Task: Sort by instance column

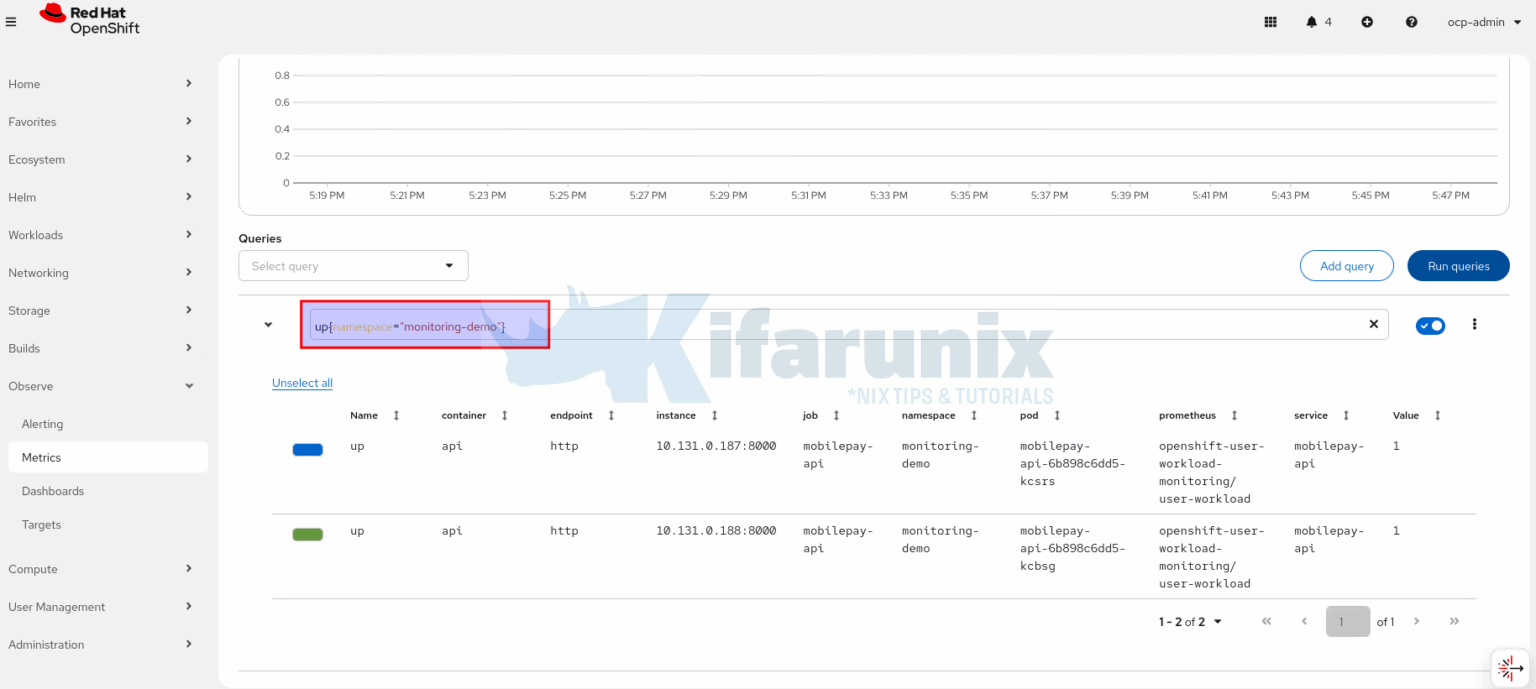Action: 714,415
